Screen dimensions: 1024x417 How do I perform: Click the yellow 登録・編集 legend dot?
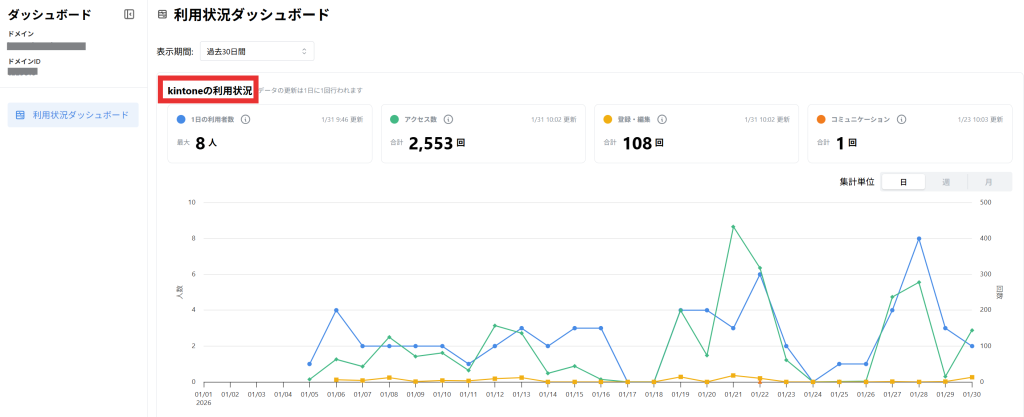pos(607,119)
